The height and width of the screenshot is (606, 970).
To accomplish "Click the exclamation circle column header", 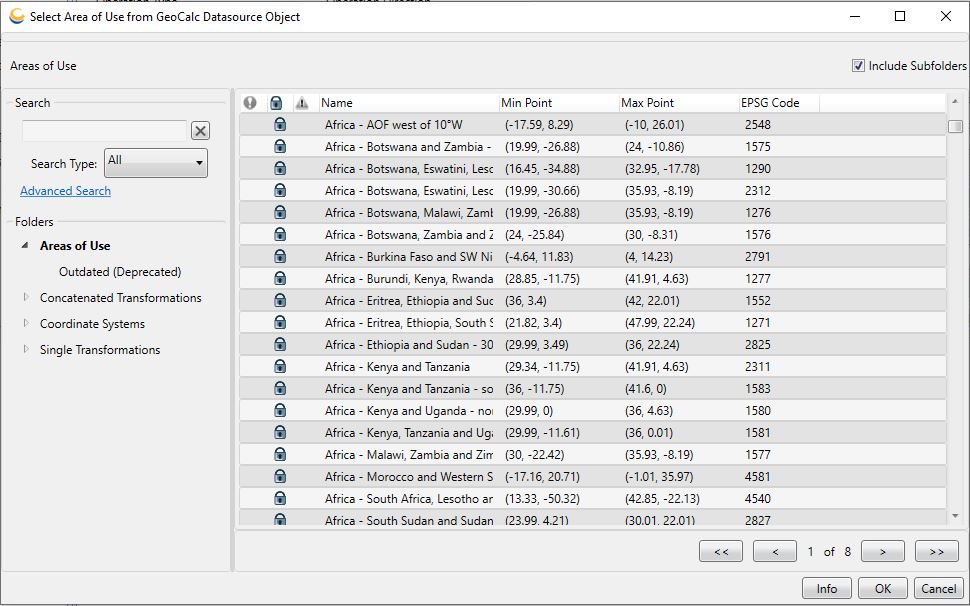I will 250,103.
